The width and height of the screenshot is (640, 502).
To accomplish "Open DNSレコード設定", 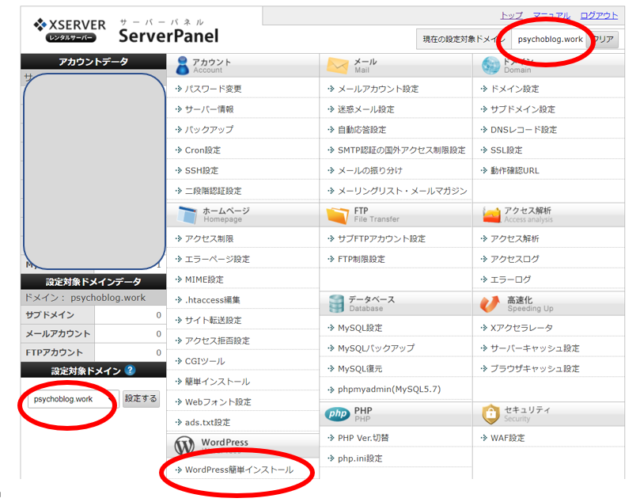I will coord(523,130).
